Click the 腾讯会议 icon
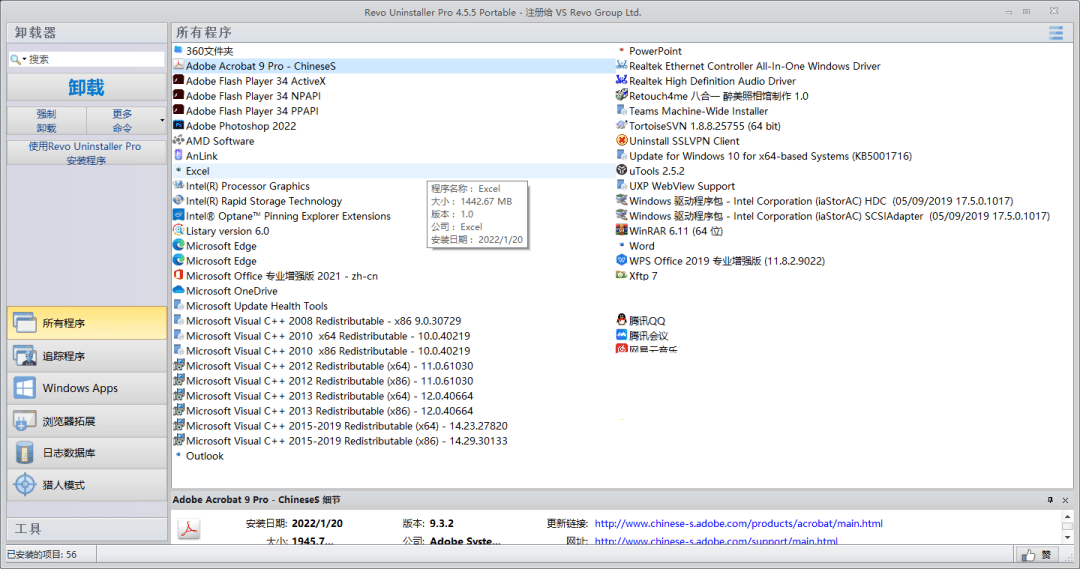Viewport: 1080px width, 569px height. (621, 335)
